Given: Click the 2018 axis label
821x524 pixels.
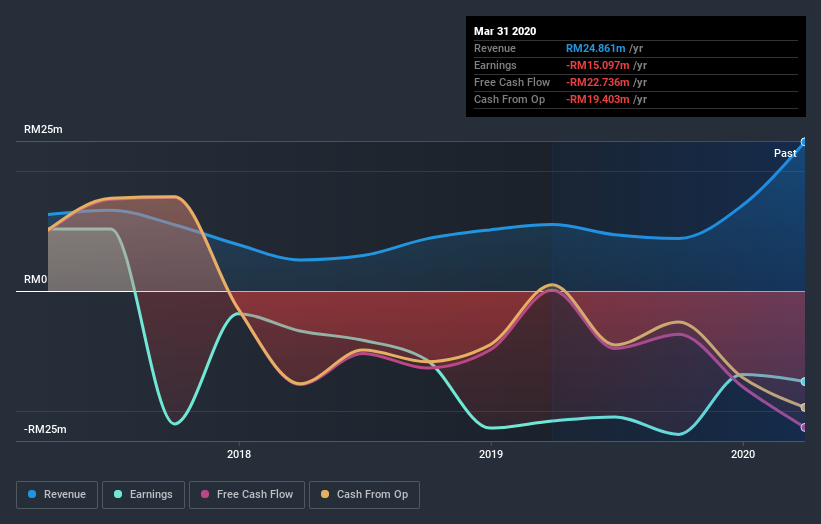Looking at the screenshot, I should (x=239, y=454).
